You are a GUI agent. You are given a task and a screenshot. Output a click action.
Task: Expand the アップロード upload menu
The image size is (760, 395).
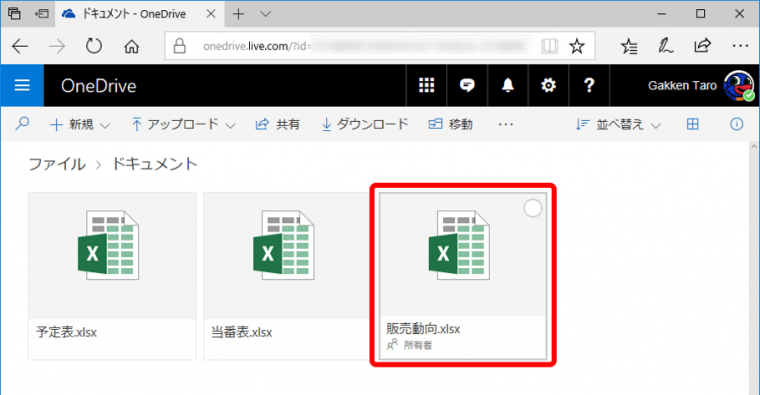pos(183,125)
